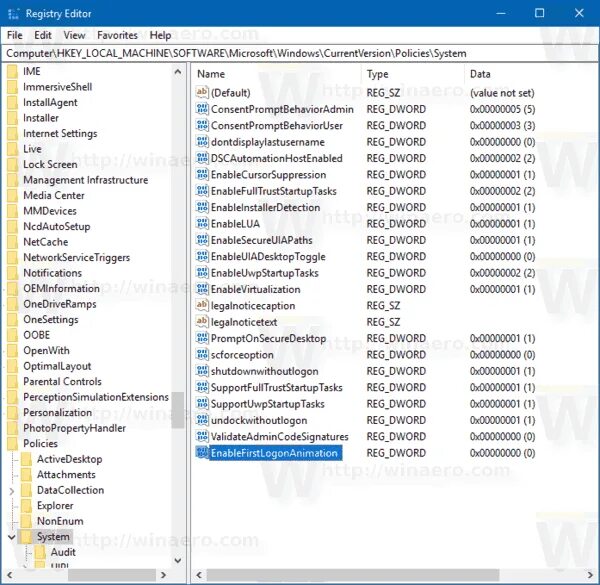Image resolution: width=600 pixels, height=585 pixels.
Task: Click the DWORD icon beside ConsentPromptBehaviorUser
Action: 202,125
